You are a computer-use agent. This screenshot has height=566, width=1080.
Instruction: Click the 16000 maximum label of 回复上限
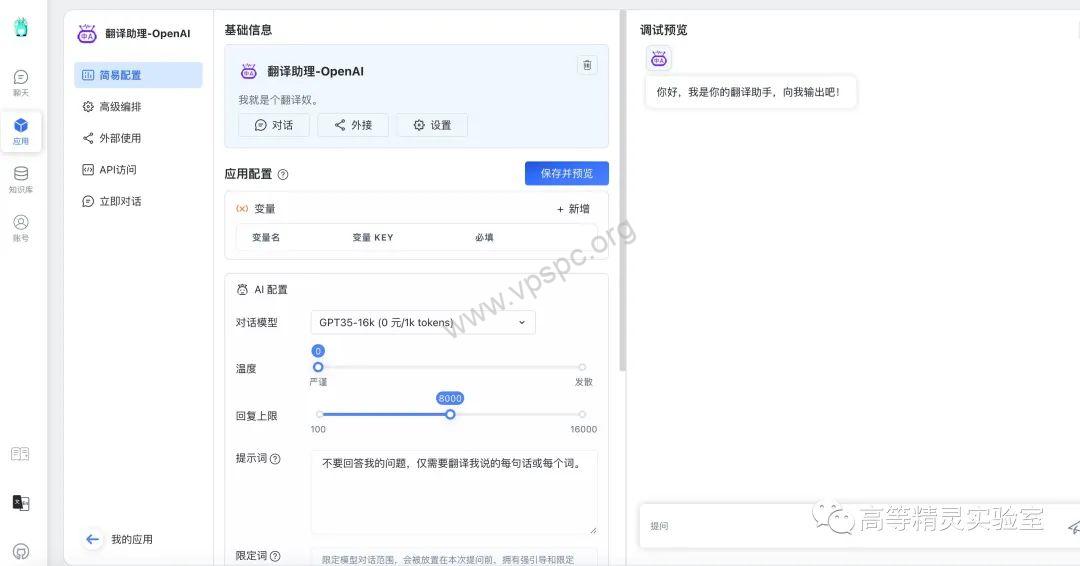tap(583, 429)
